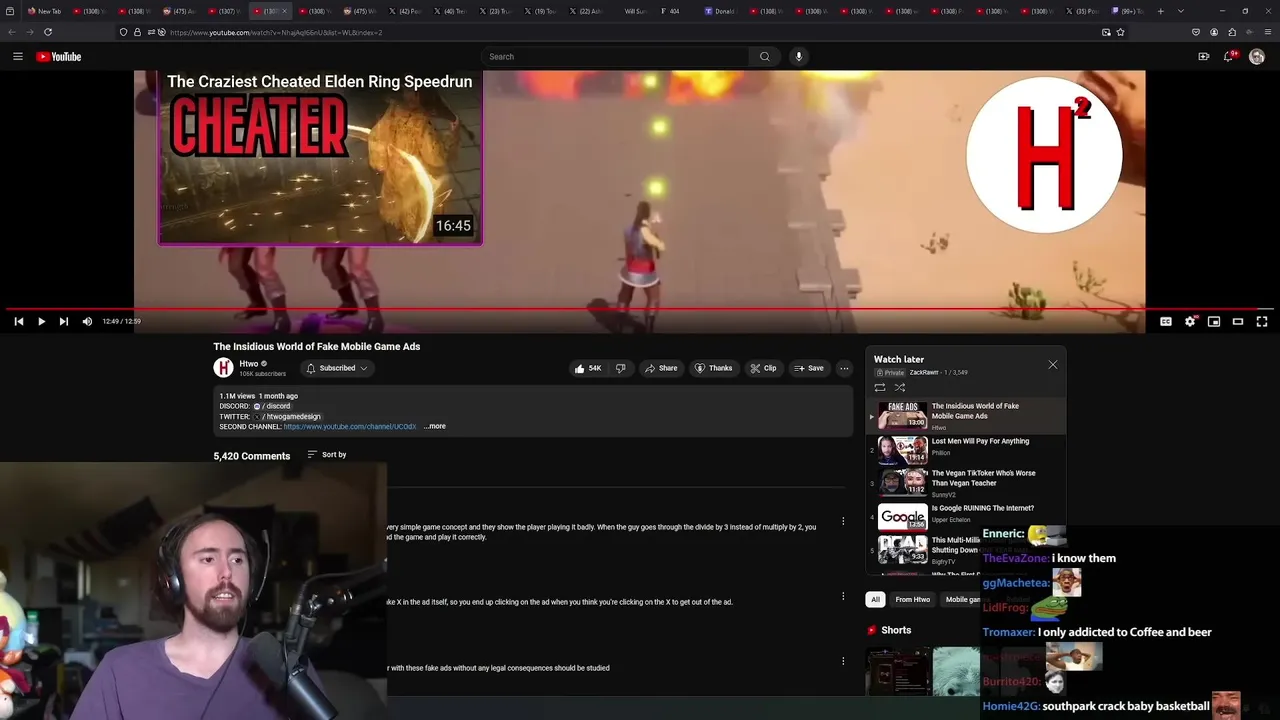
Task: Open player settings gear
Action: (x=1190, y=321)
